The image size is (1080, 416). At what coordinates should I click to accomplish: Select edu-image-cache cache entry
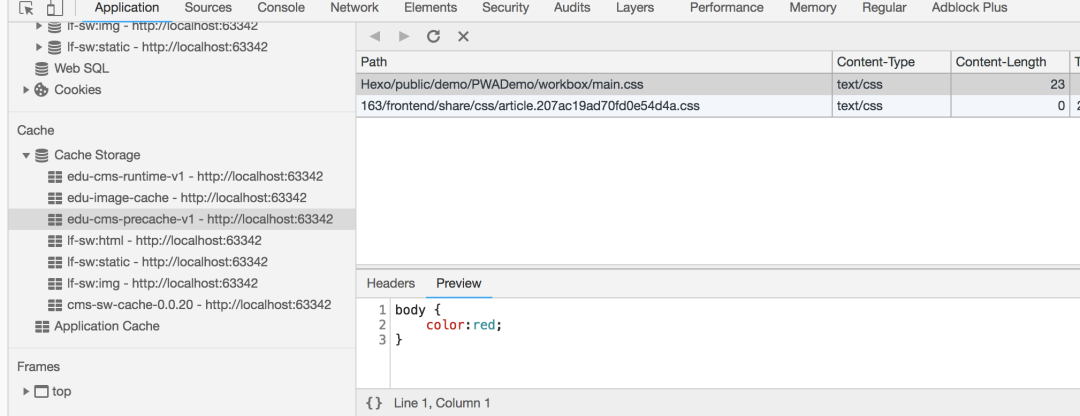[x=186, y=198]
